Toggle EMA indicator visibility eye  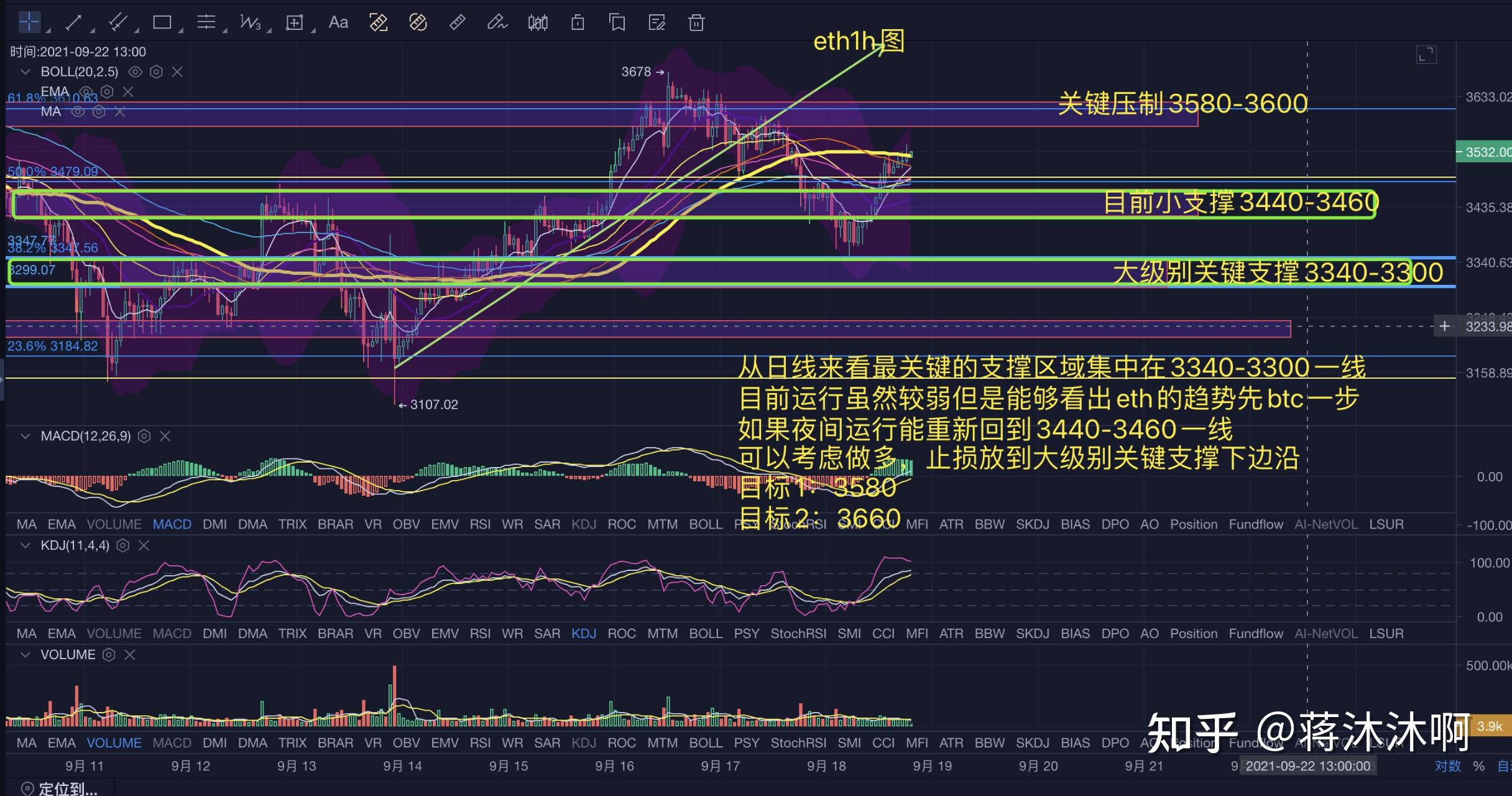tap(87, 92)
